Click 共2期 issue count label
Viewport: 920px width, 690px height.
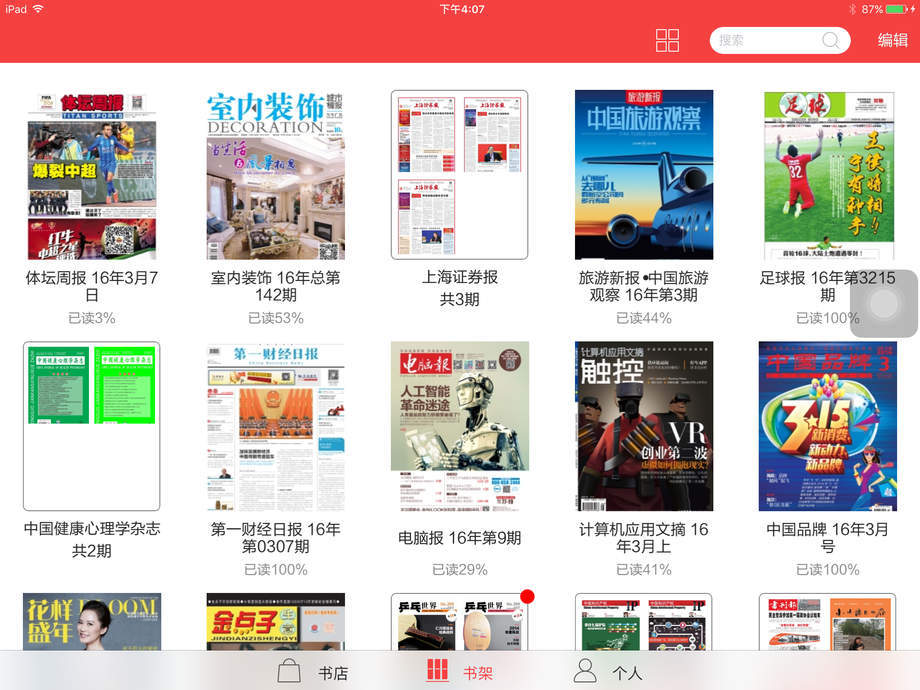coord(92,551)
